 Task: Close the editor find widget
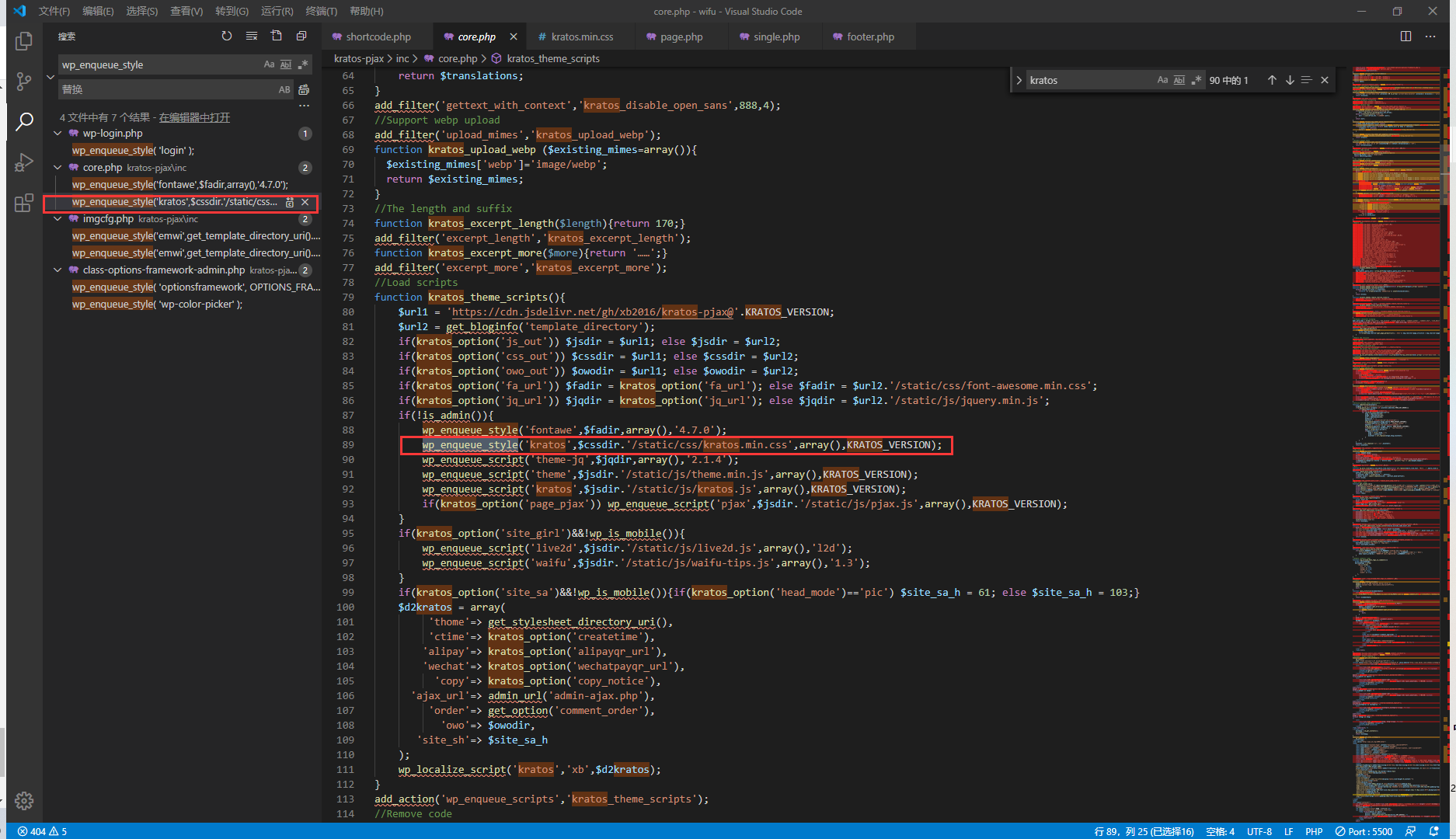coord(1325,80)
